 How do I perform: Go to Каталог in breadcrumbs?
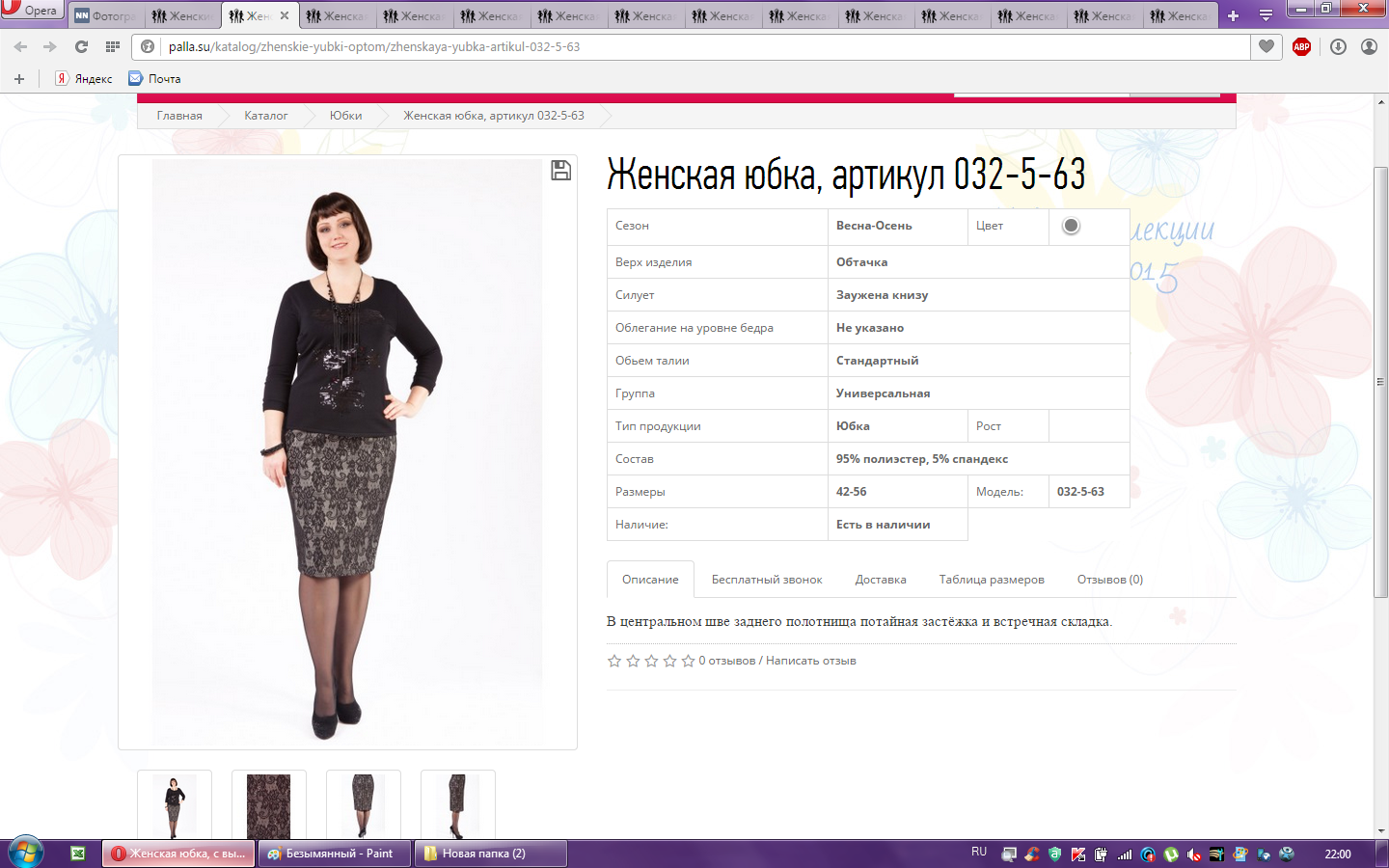(265, 116)
